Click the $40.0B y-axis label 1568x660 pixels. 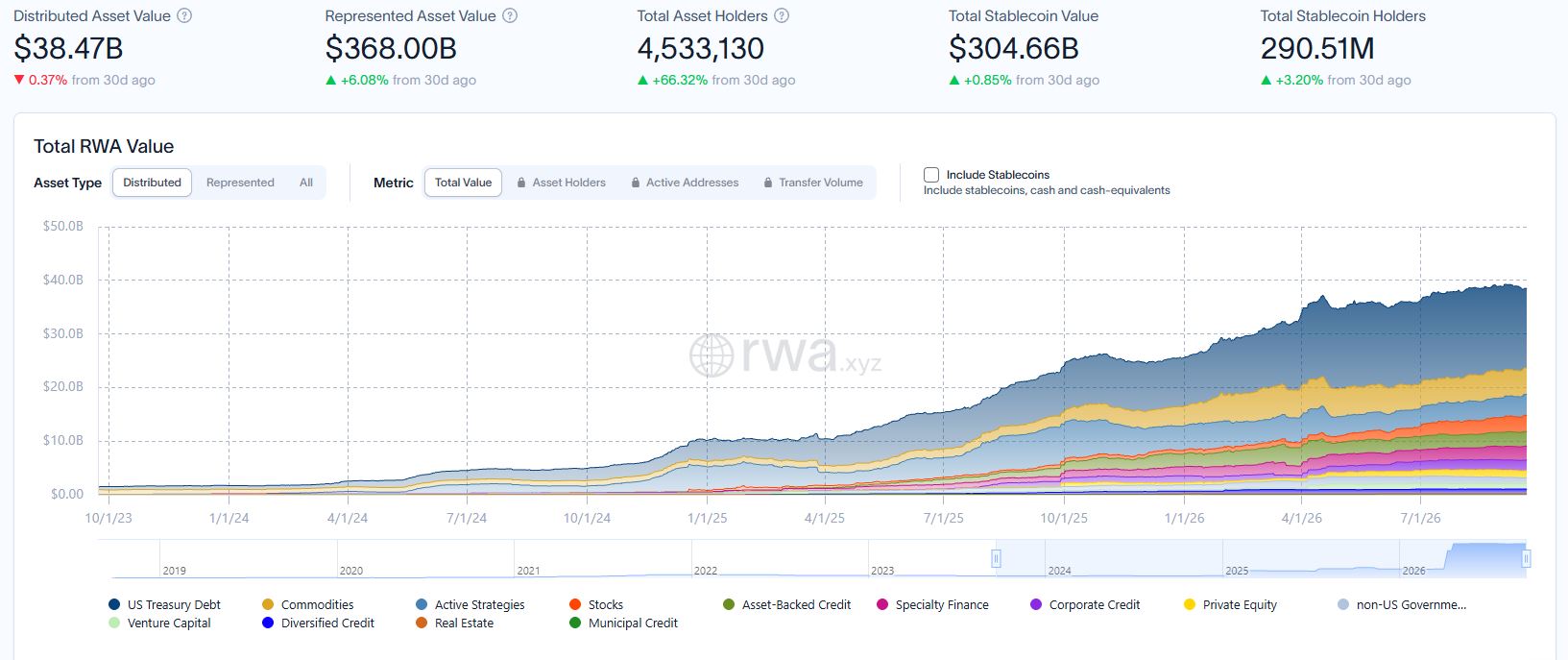point(63,280)
